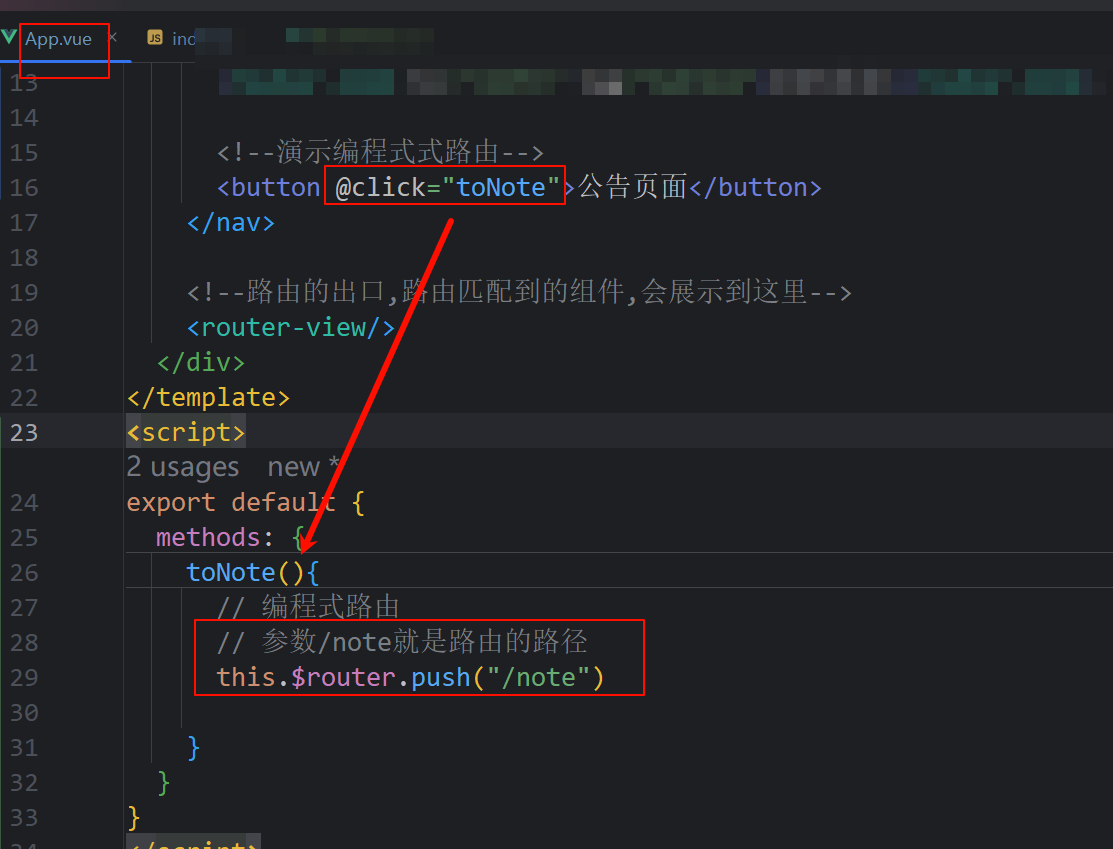Click the Vue icon on App.vue tab
1113x849 pixels.
[9, 36]
